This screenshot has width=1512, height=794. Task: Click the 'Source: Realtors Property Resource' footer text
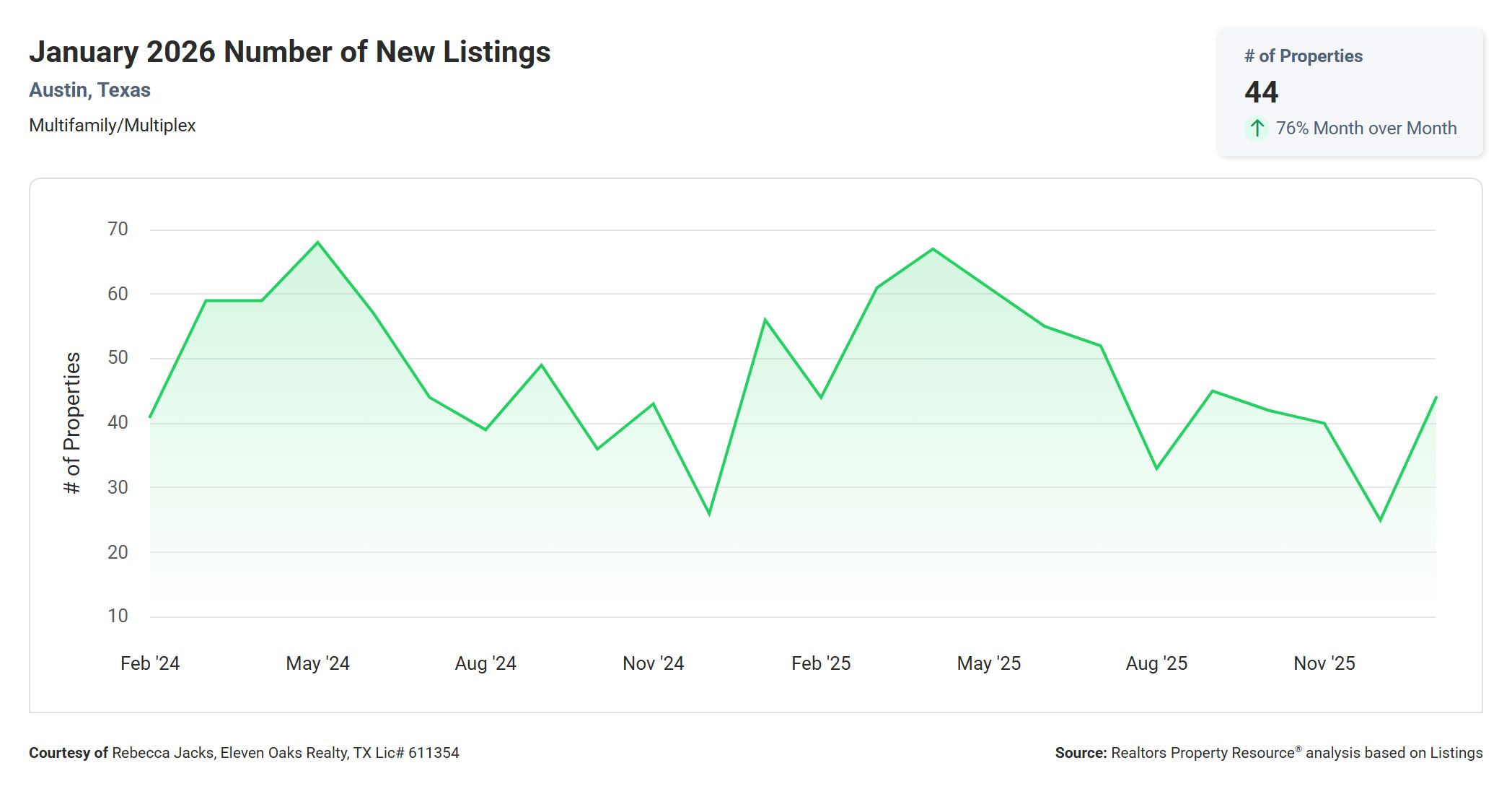[x=1269, y=753]
